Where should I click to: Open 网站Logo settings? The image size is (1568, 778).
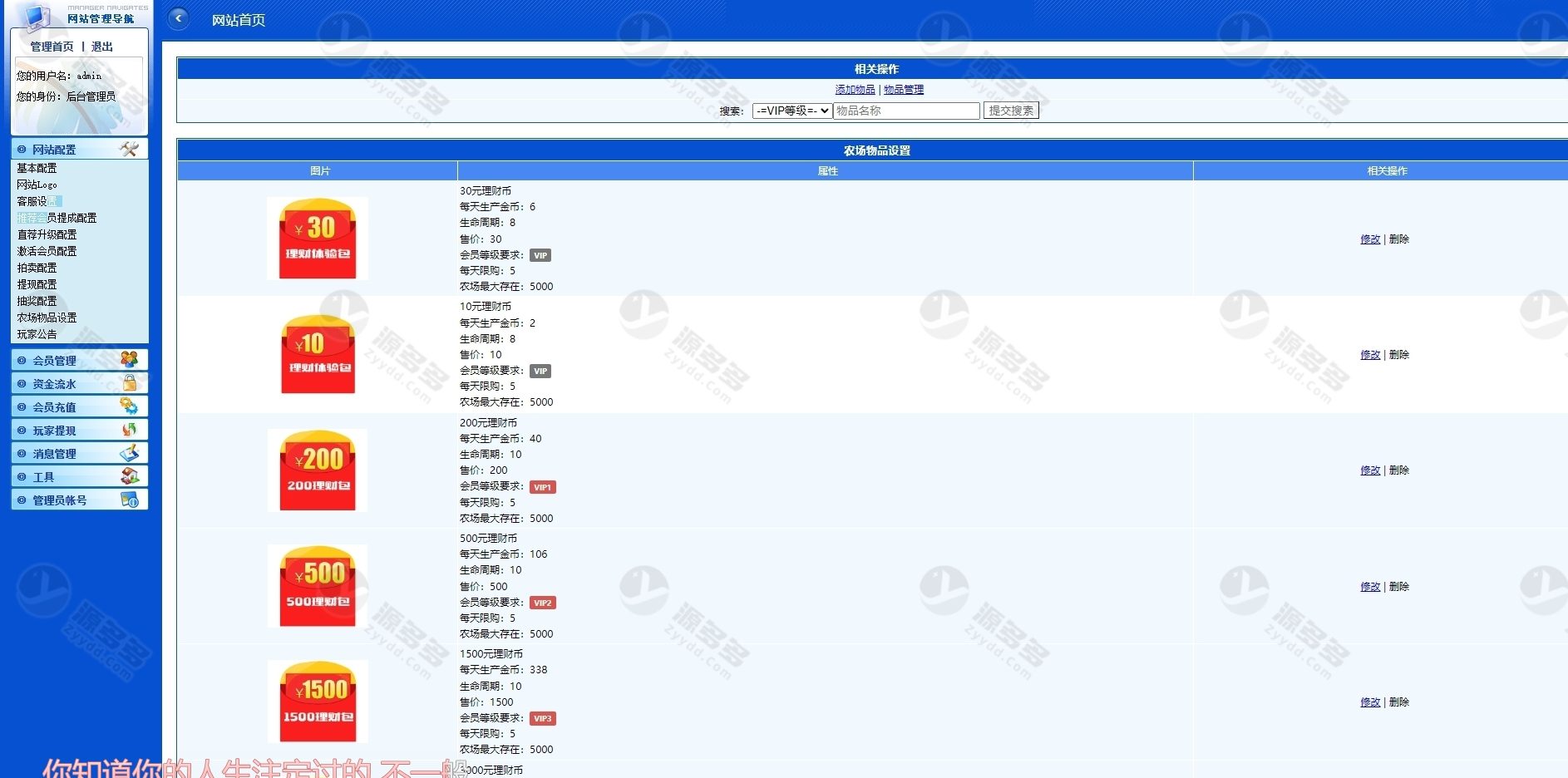point(37,185)
